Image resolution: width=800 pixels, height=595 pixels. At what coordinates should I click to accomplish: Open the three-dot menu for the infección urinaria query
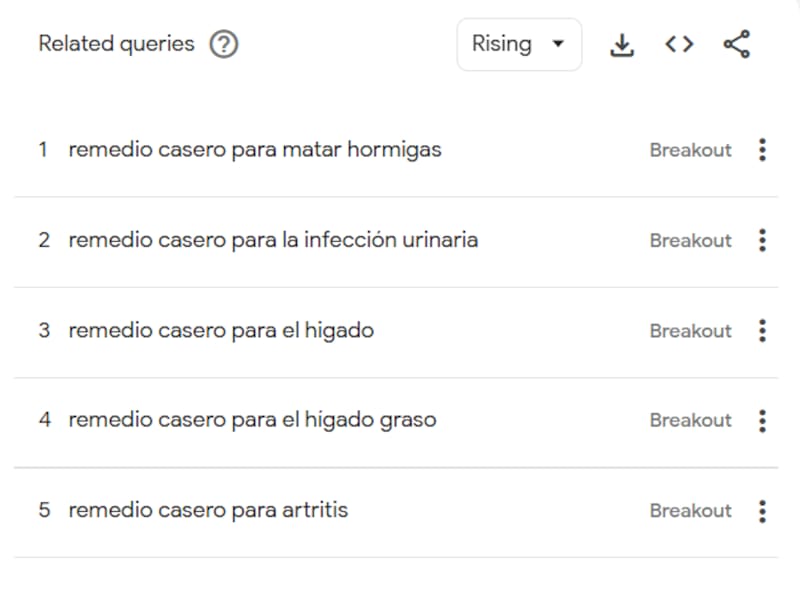point(762,240)
